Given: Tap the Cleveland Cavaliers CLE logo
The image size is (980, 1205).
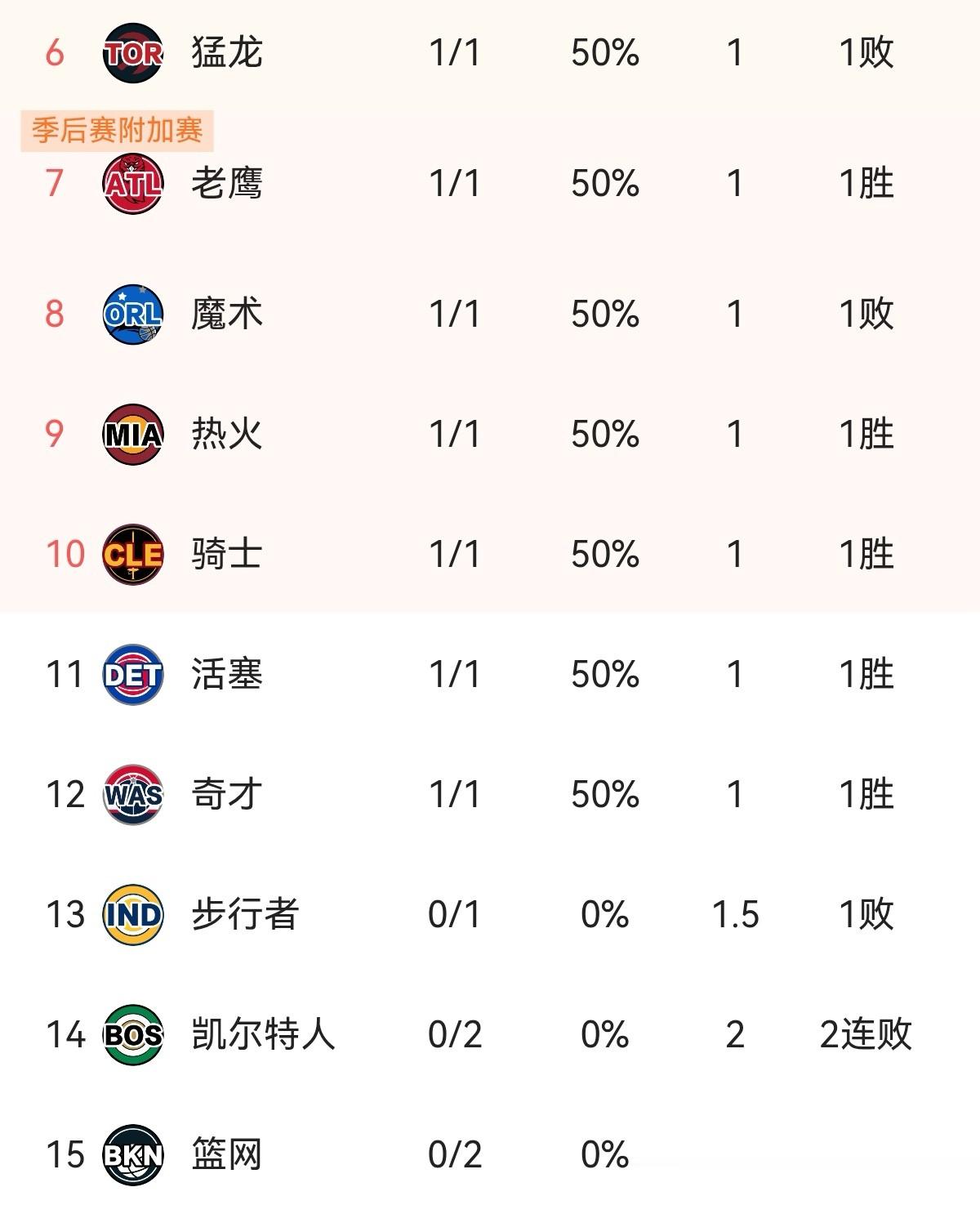Looking at the screenshot, I should coord(133,554).
